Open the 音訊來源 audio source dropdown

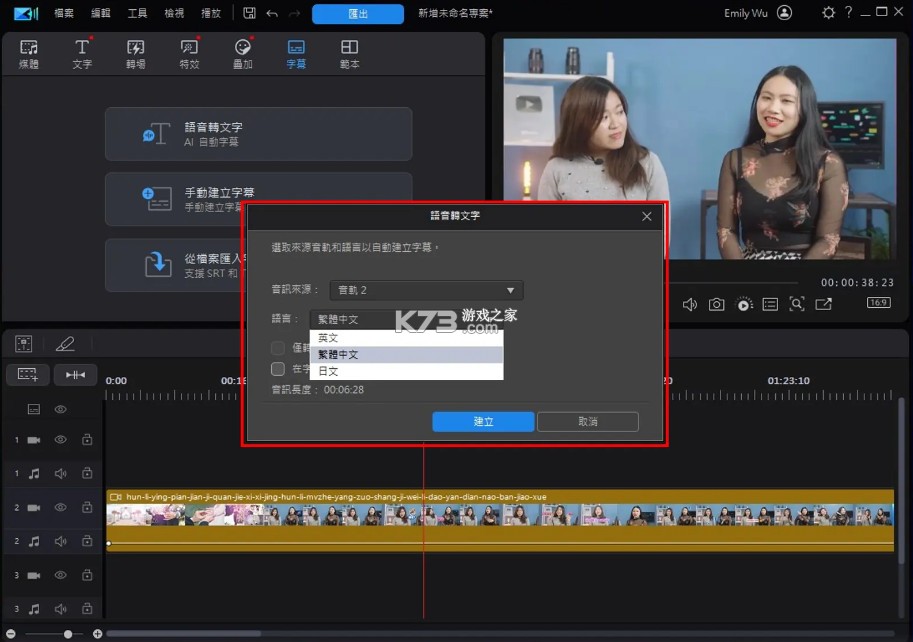click(425, 289)
